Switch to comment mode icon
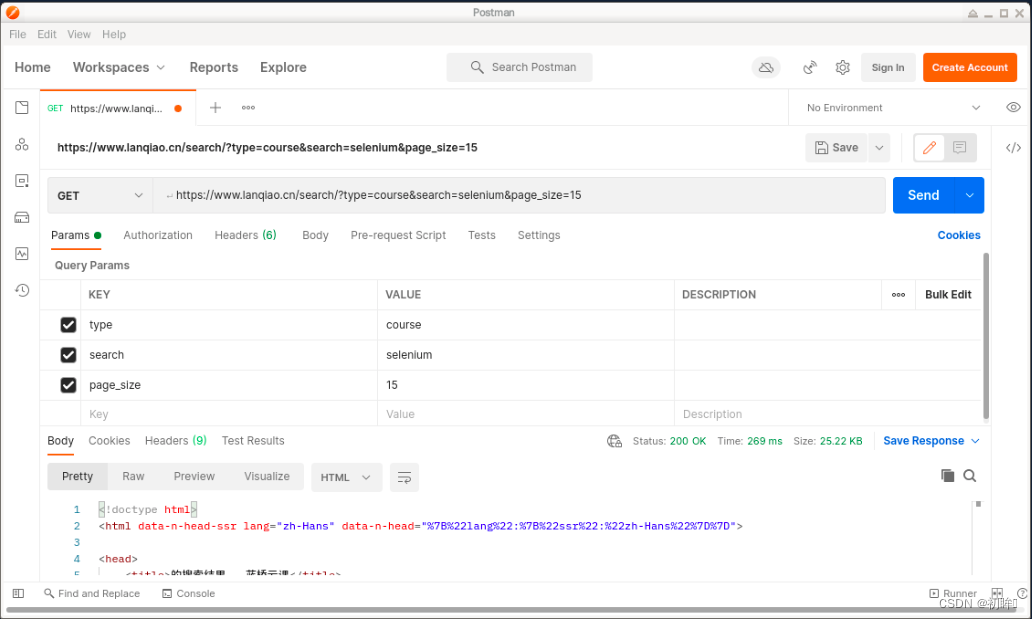The height and width of the screenshot is (619, 1032). 960,148
